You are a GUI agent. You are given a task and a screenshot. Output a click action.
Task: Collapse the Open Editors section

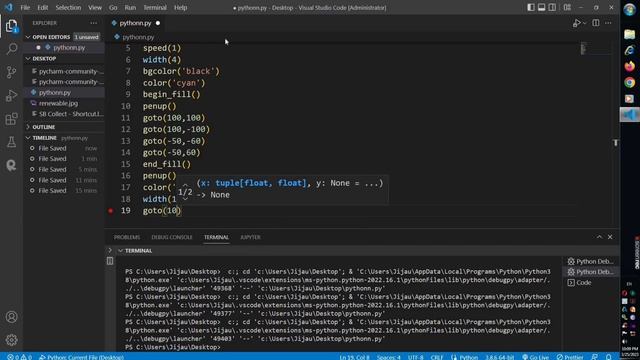[x=28, y=37]
